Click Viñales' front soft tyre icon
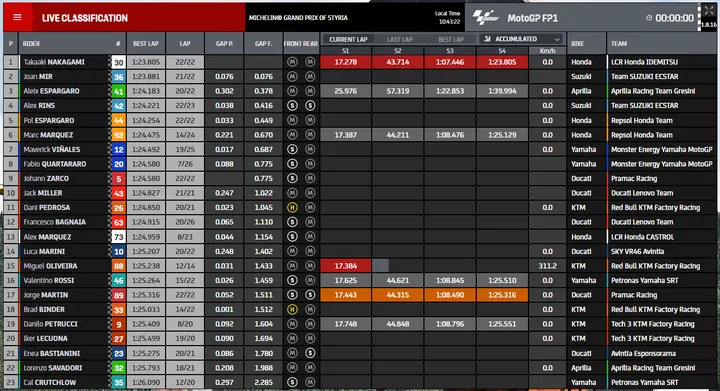 pyautogui.click(x=292, y=149)
